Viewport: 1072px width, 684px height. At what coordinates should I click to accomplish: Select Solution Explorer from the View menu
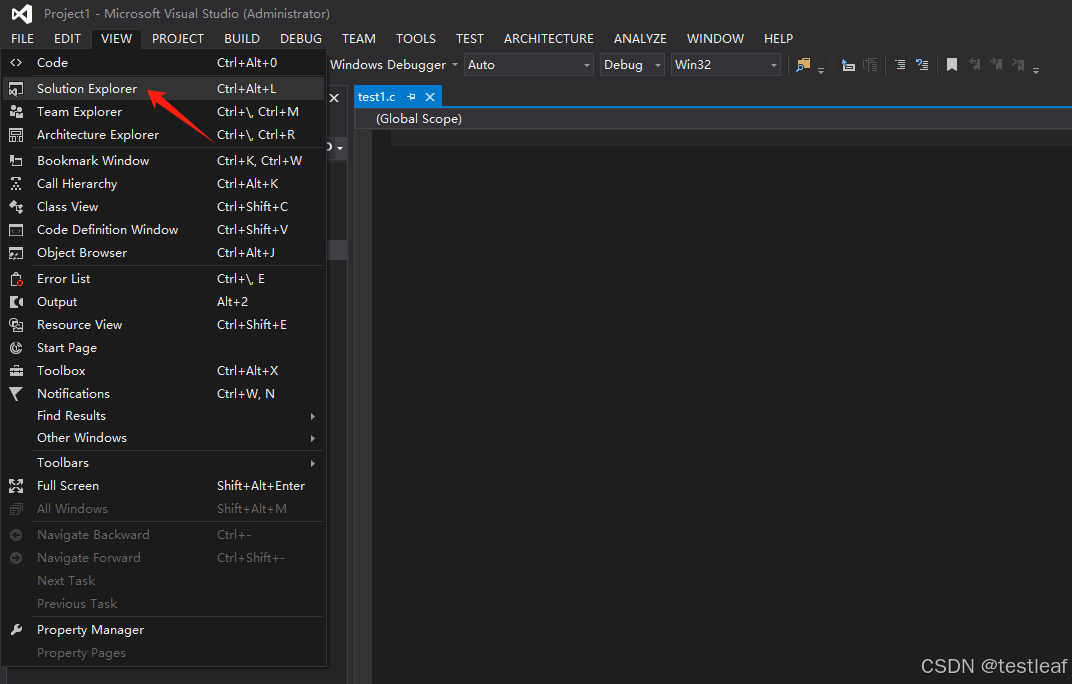point(163,88)
